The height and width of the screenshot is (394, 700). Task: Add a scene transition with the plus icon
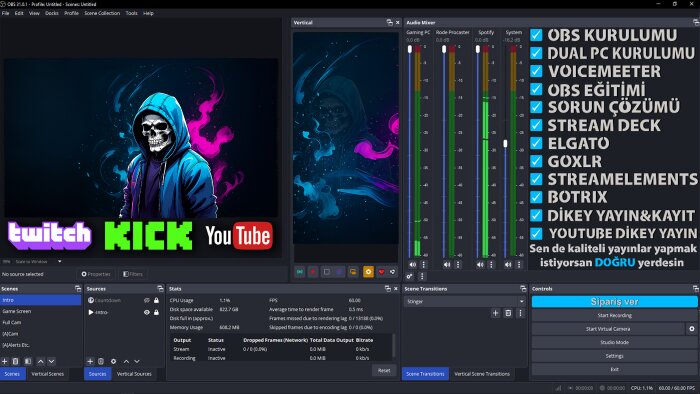[x=496, y=313]
